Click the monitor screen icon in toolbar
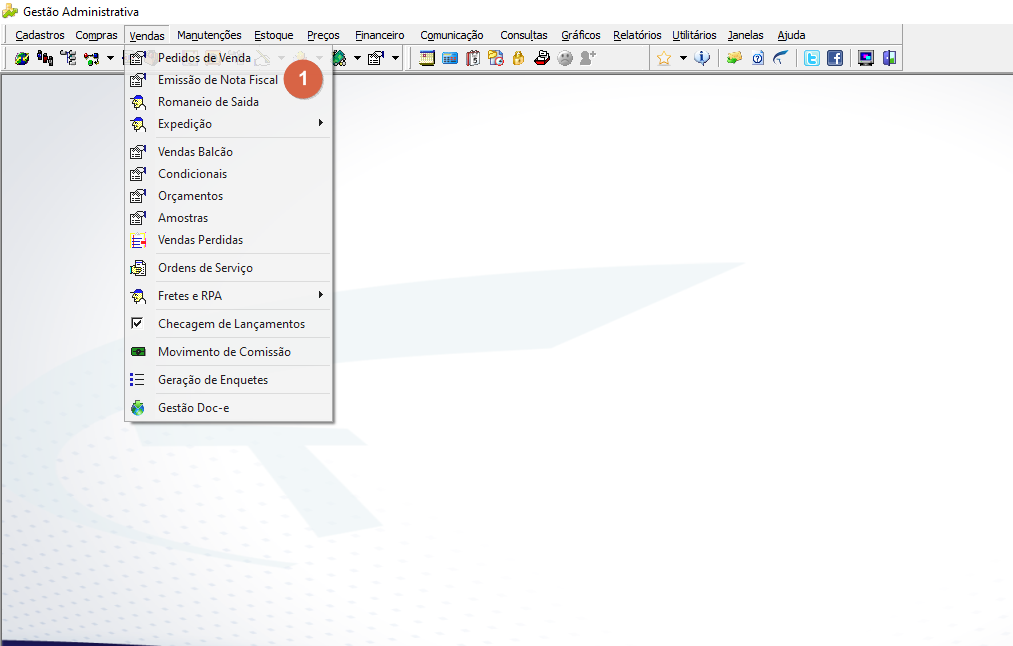The image size is (1013, 646). tap(866, 58)
